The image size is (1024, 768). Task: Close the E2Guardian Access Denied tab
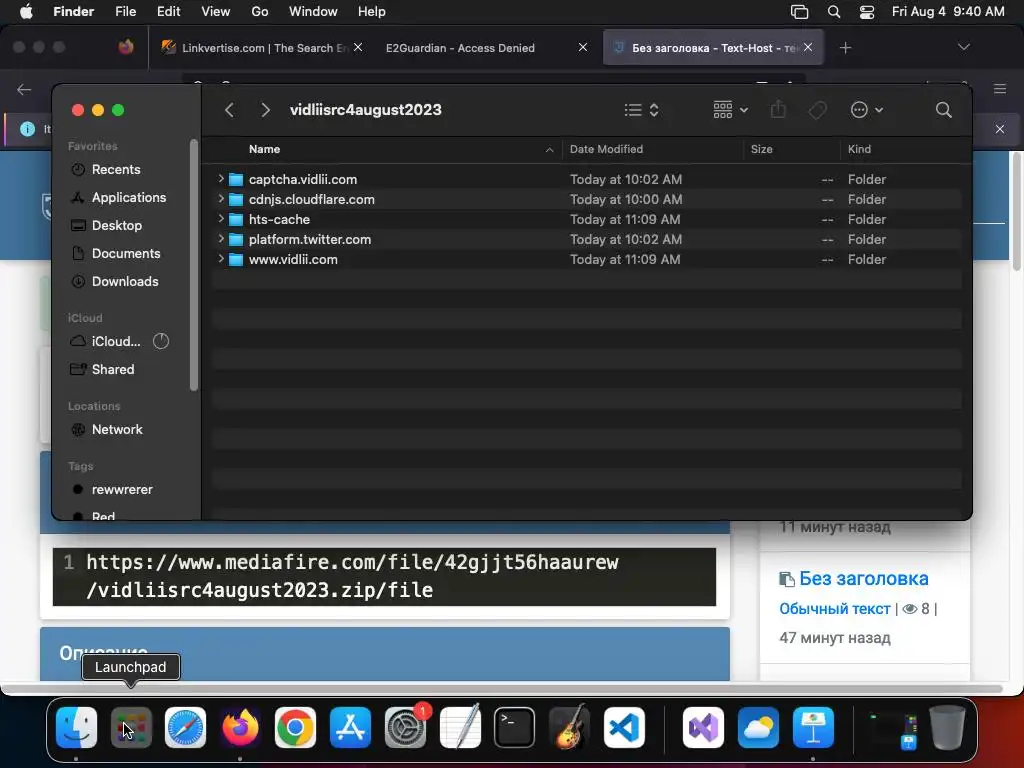click(x=583, y=47)
